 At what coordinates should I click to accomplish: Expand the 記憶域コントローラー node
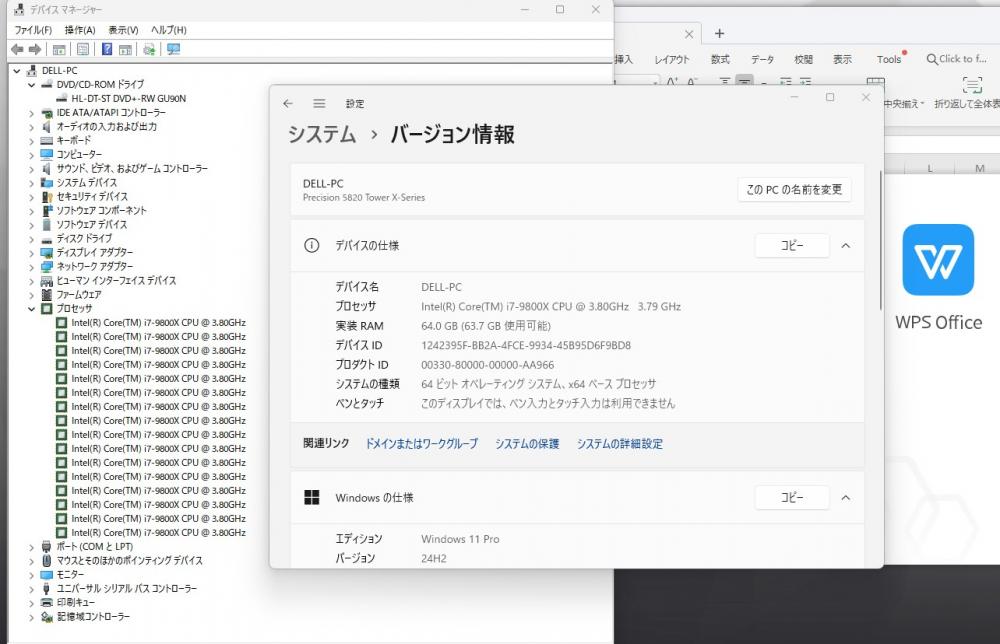coord(31,617)
